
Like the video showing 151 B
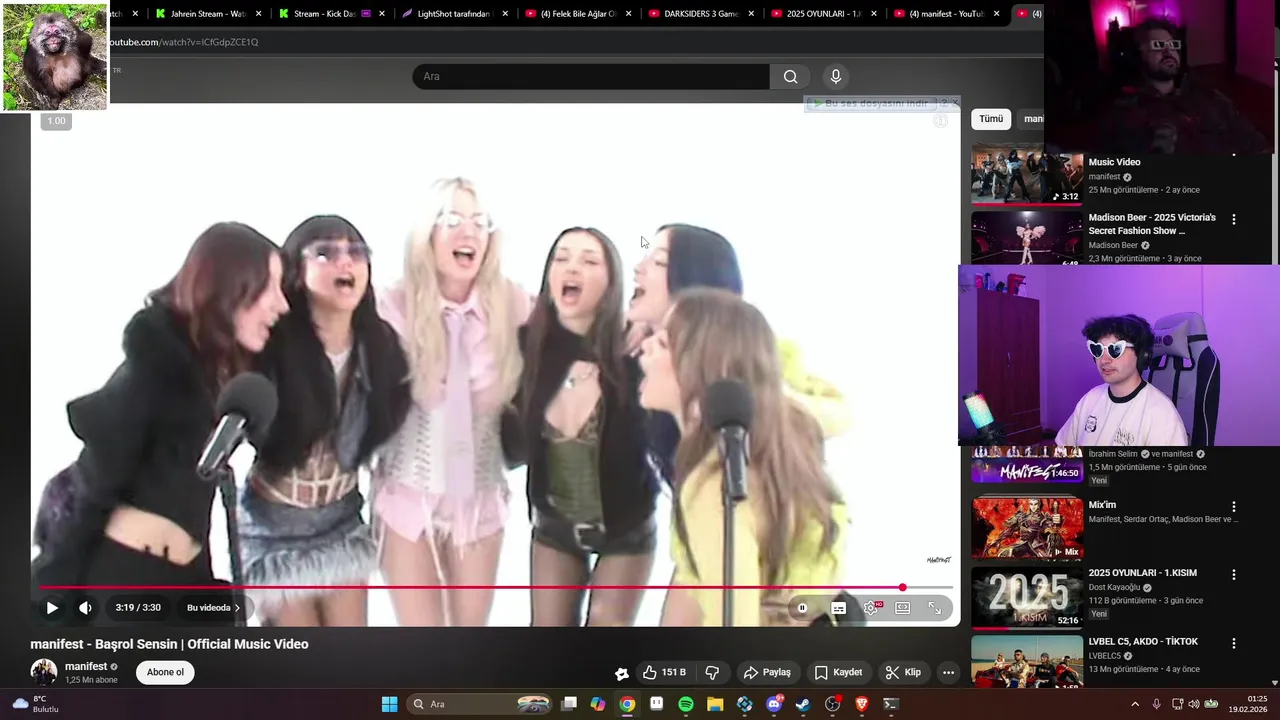point(664,672)
